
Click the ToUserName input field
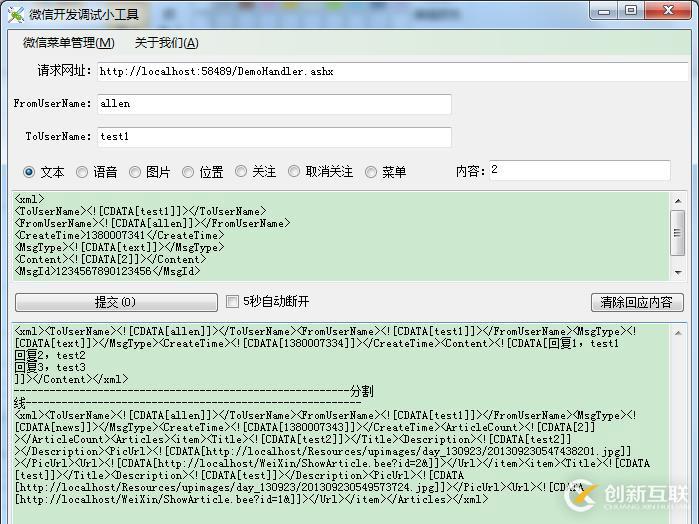click(274, 137)
